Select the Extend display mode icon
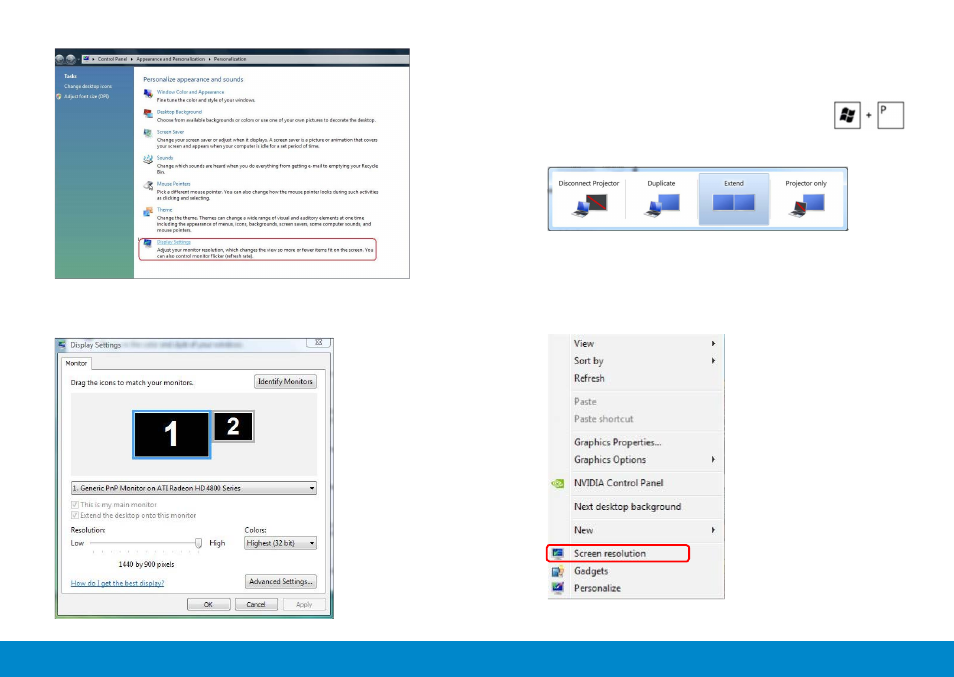Screen dimensions: 954x677 [x=733, y=203]
